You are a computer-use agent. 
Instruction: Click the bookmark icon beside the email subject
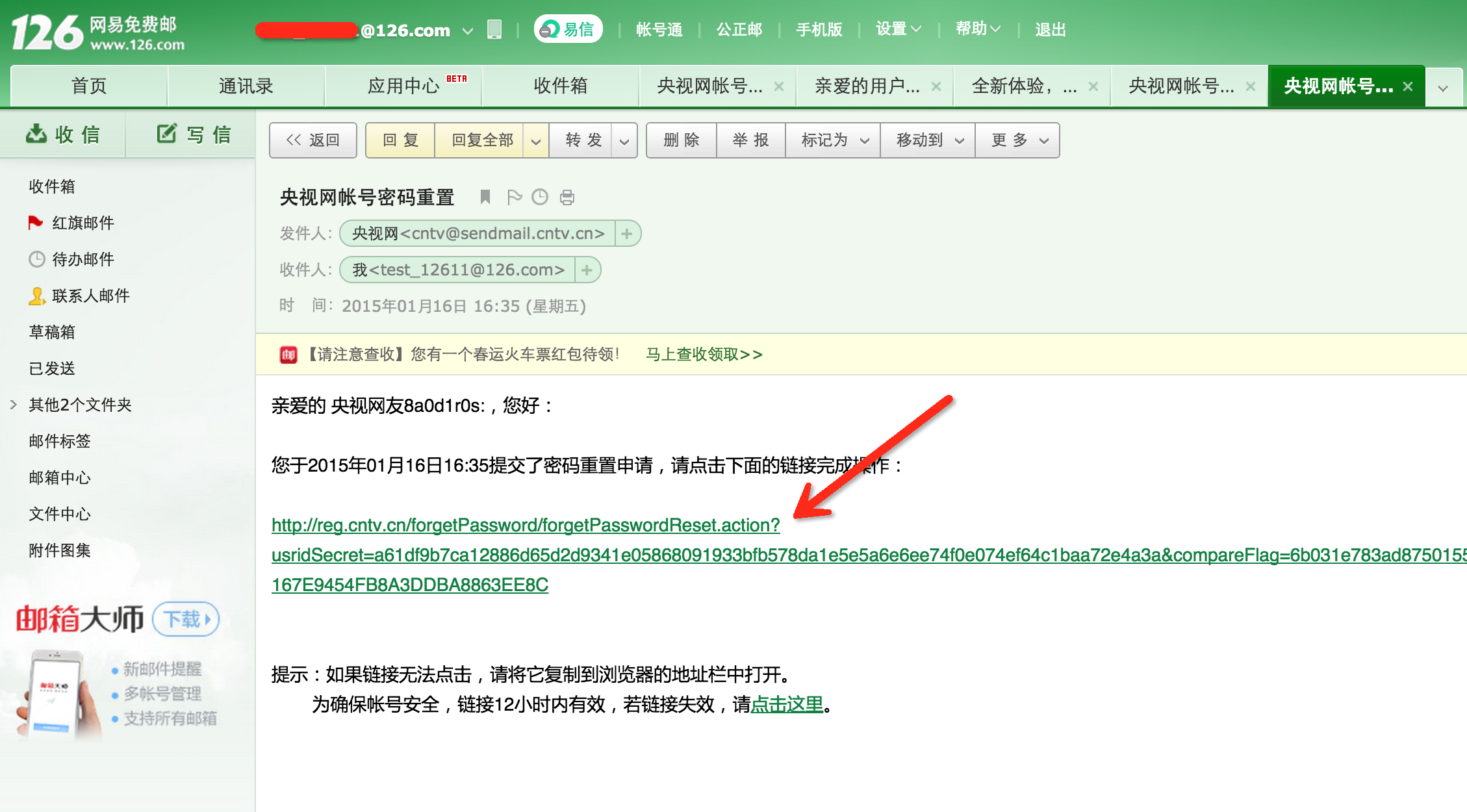pos(485,197)
